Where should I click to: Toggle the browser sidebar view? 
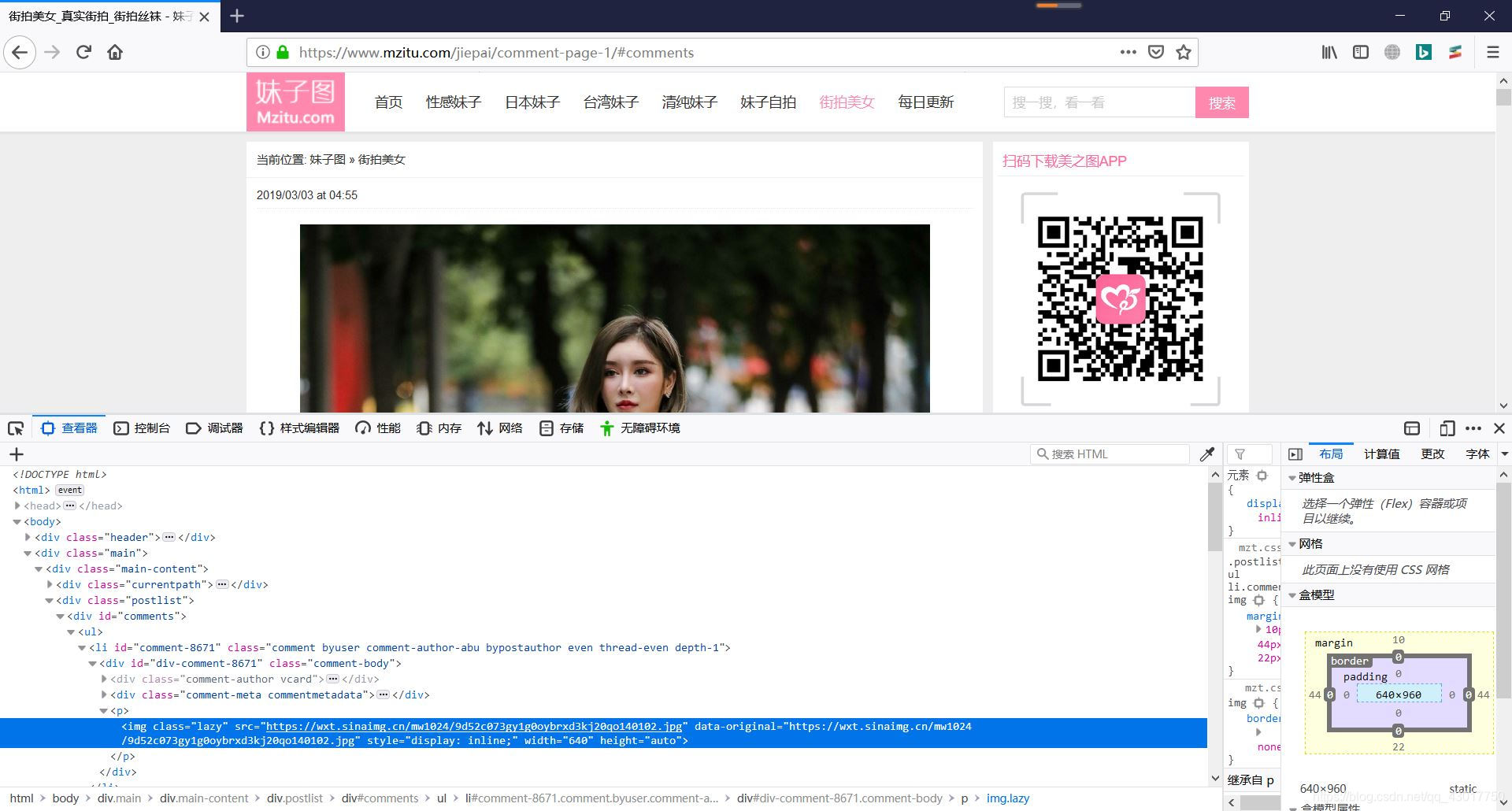click(1361, 53)
